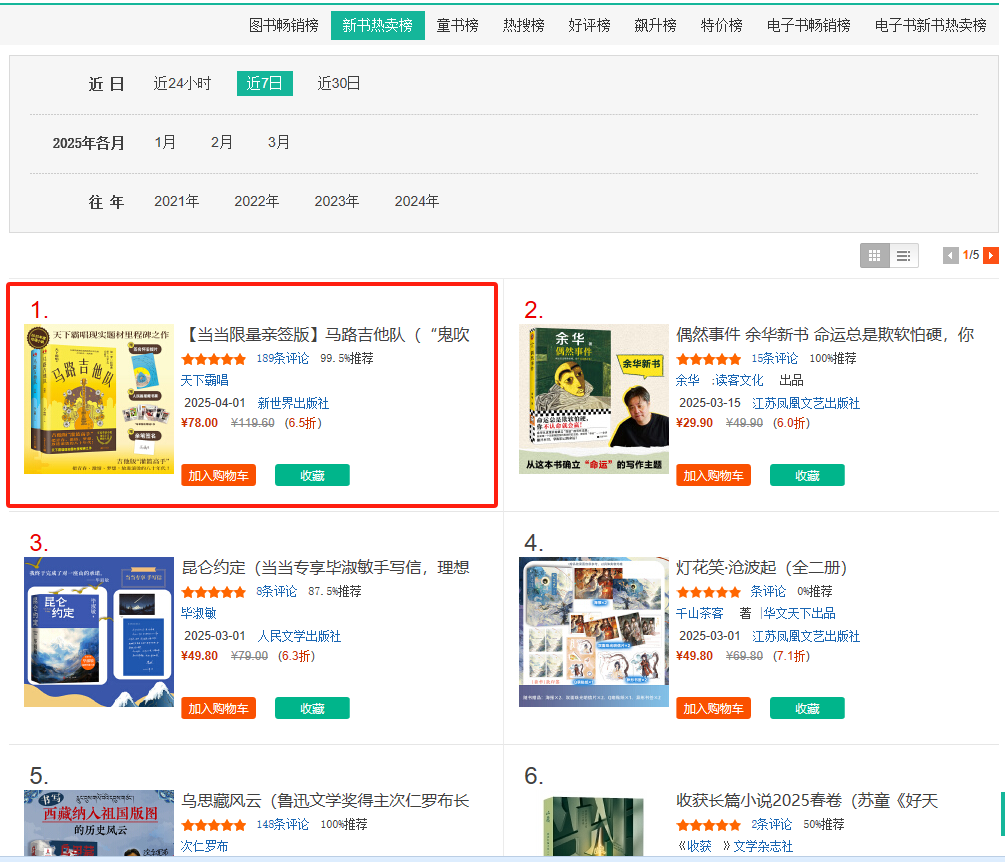Image resolution: width=1005 pixels, height=862 pixels.
Task: Open 童书榜 tab
Action: click(x=457, y=26)
